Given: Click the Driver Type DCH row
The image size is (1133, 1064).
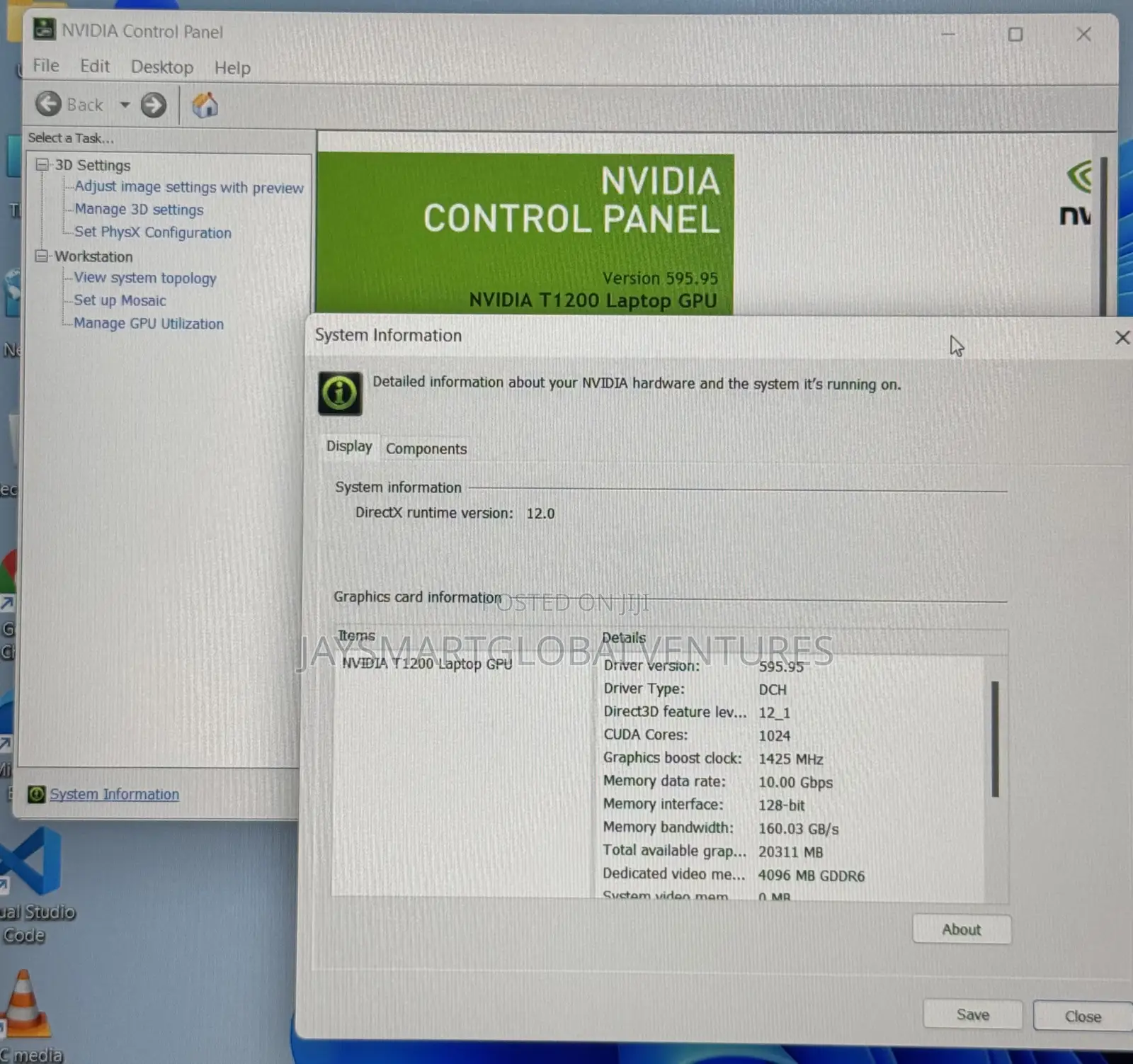Looking at the screenshot, I should click(695, 689).
